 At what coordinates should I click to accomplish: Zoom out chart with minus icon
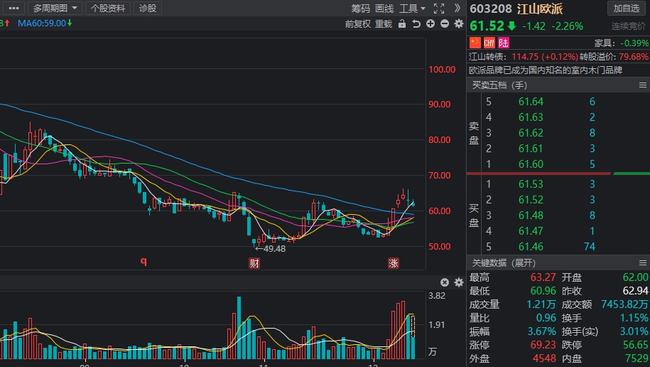444,24
